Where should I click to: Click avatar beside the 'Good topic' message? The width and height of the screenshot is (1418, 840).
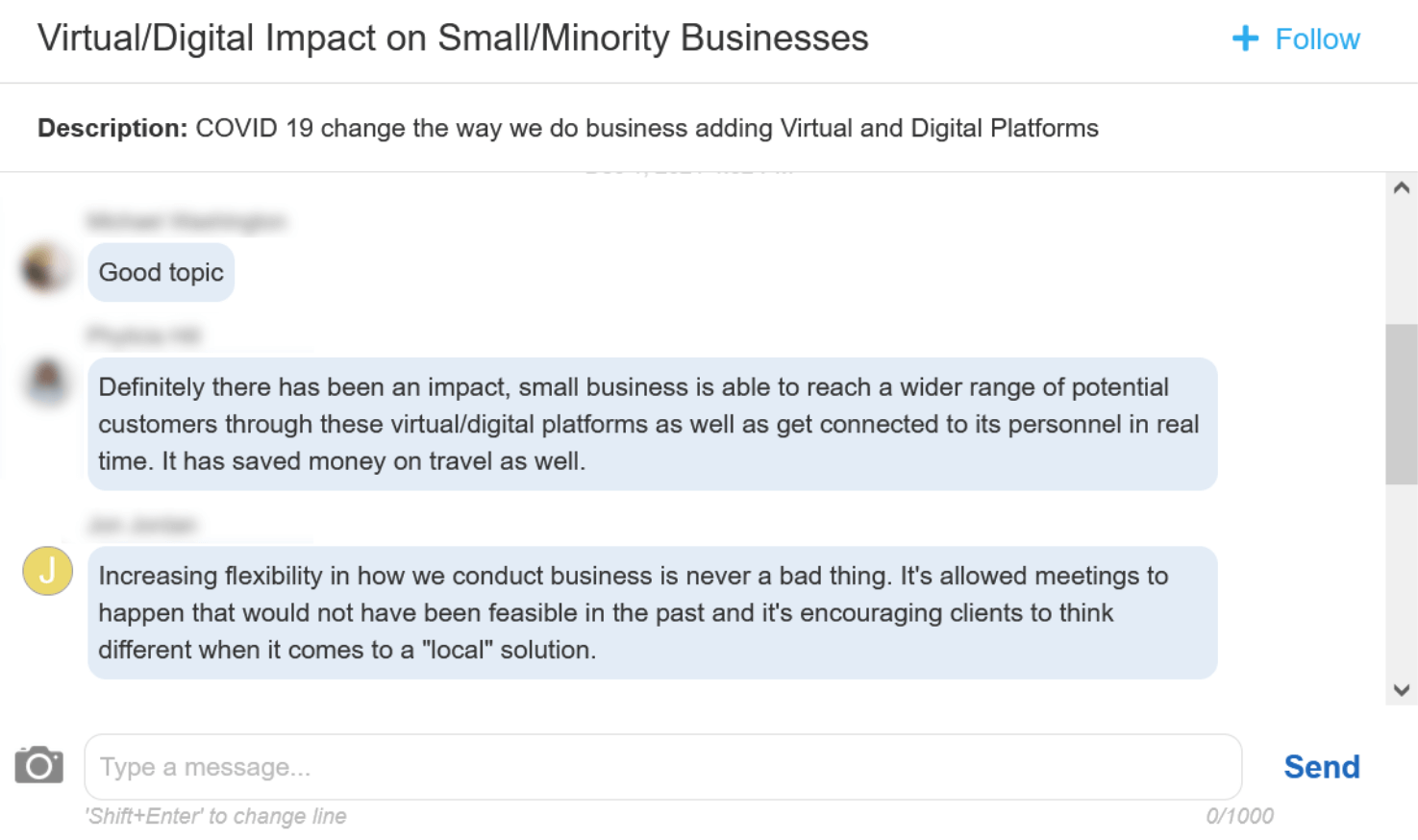coord(45,267)
